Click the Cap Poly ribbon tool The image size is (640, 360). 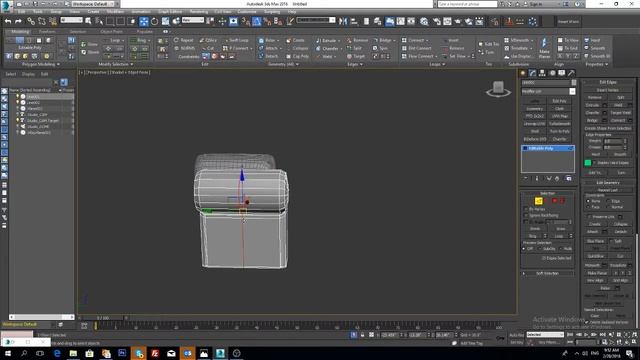298,56
